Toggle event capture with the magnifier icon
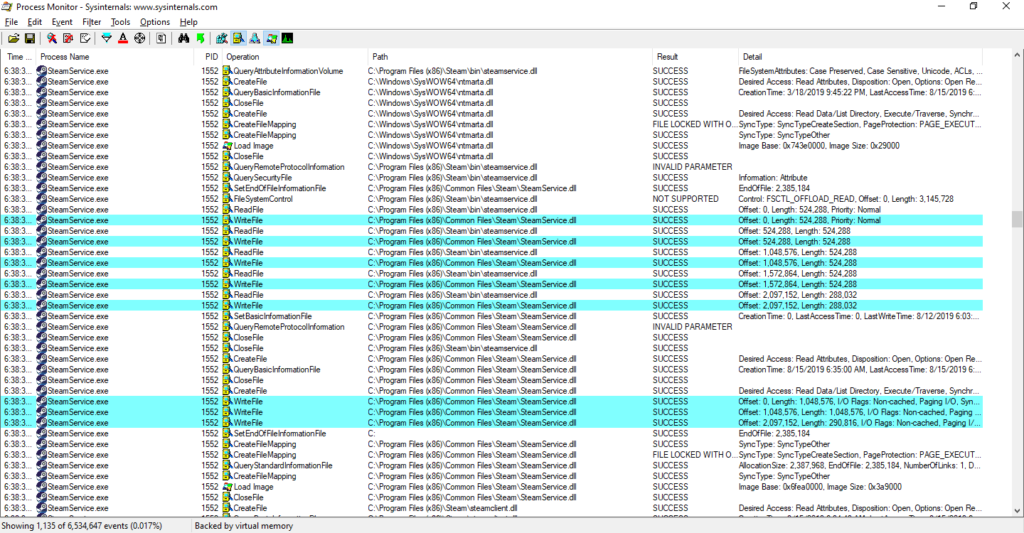The height and width of the screenshot is (533, 1024). point(52,39)
